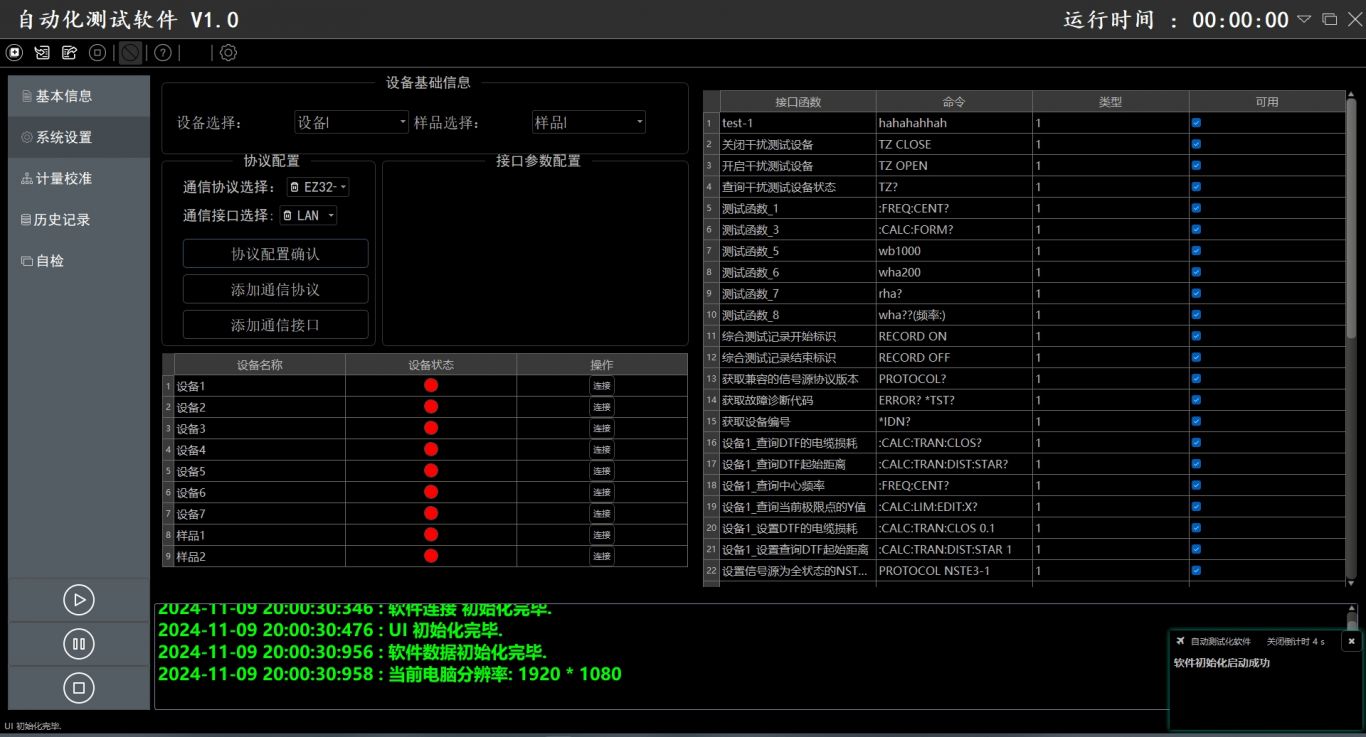Click the 添加通信协议 button

[x=275, y=289]
